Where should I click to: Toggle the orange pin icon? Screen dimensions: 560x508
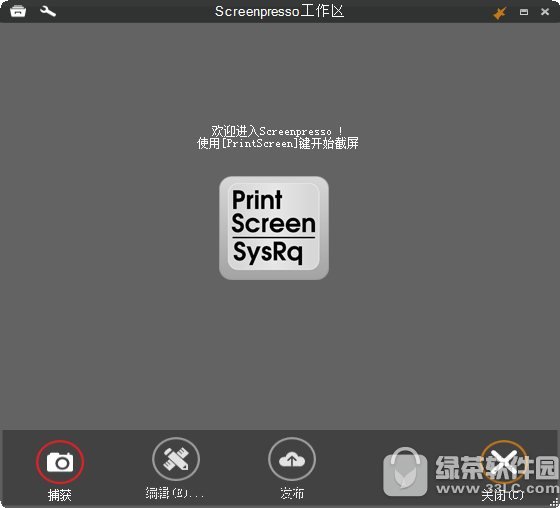click(499, 13)
